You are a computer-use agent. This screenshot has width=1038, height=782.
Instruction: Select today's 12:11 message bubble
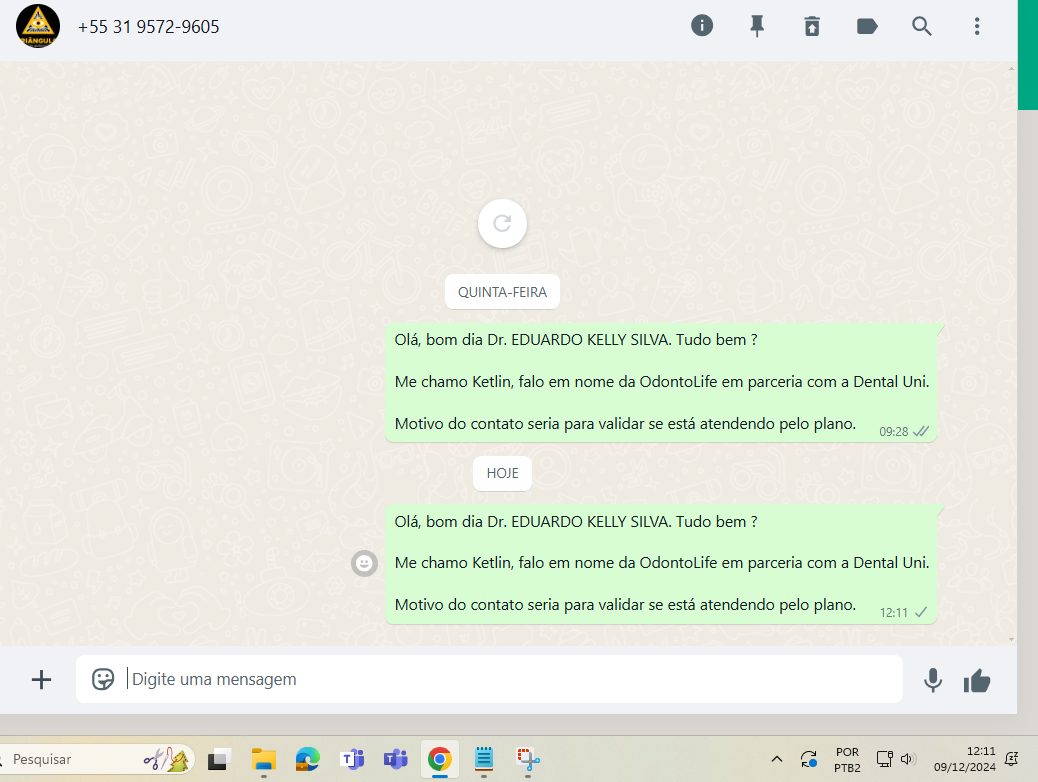click(x=661, y=564)
